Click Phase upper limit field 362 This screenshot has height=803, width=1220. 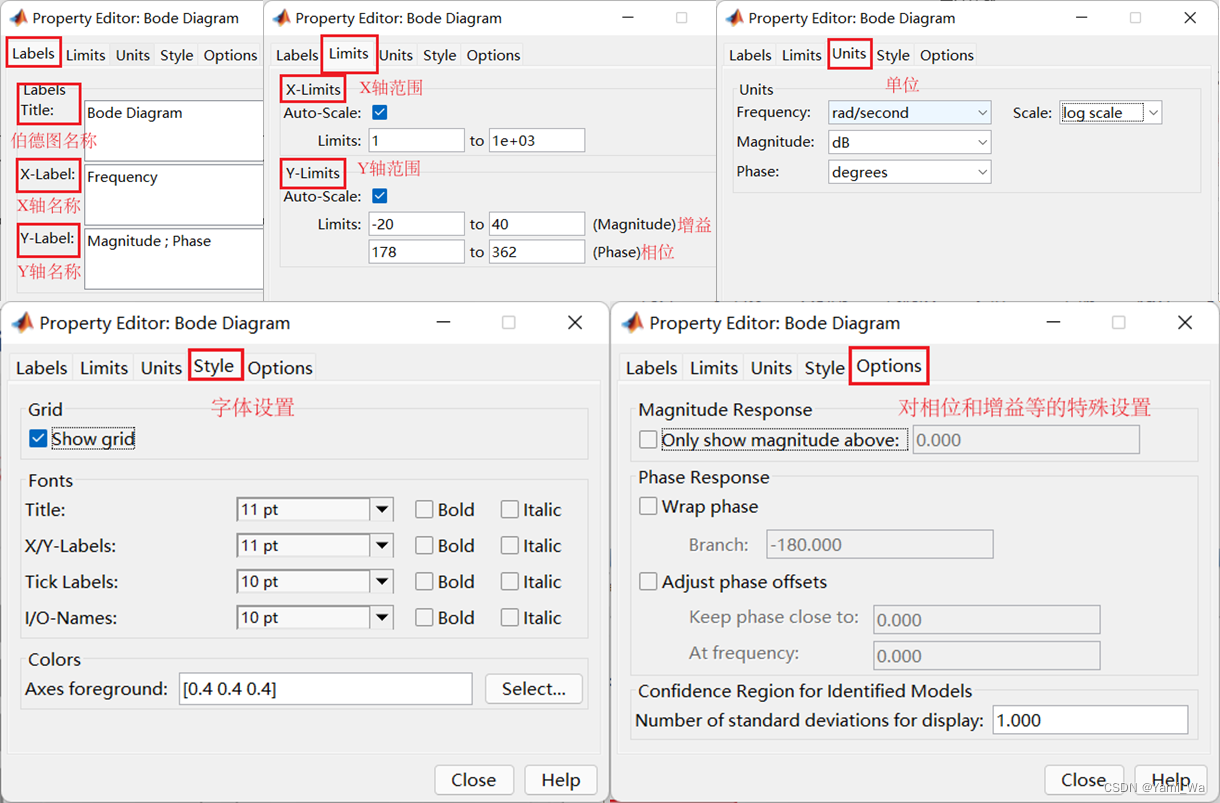pos(537,252)
